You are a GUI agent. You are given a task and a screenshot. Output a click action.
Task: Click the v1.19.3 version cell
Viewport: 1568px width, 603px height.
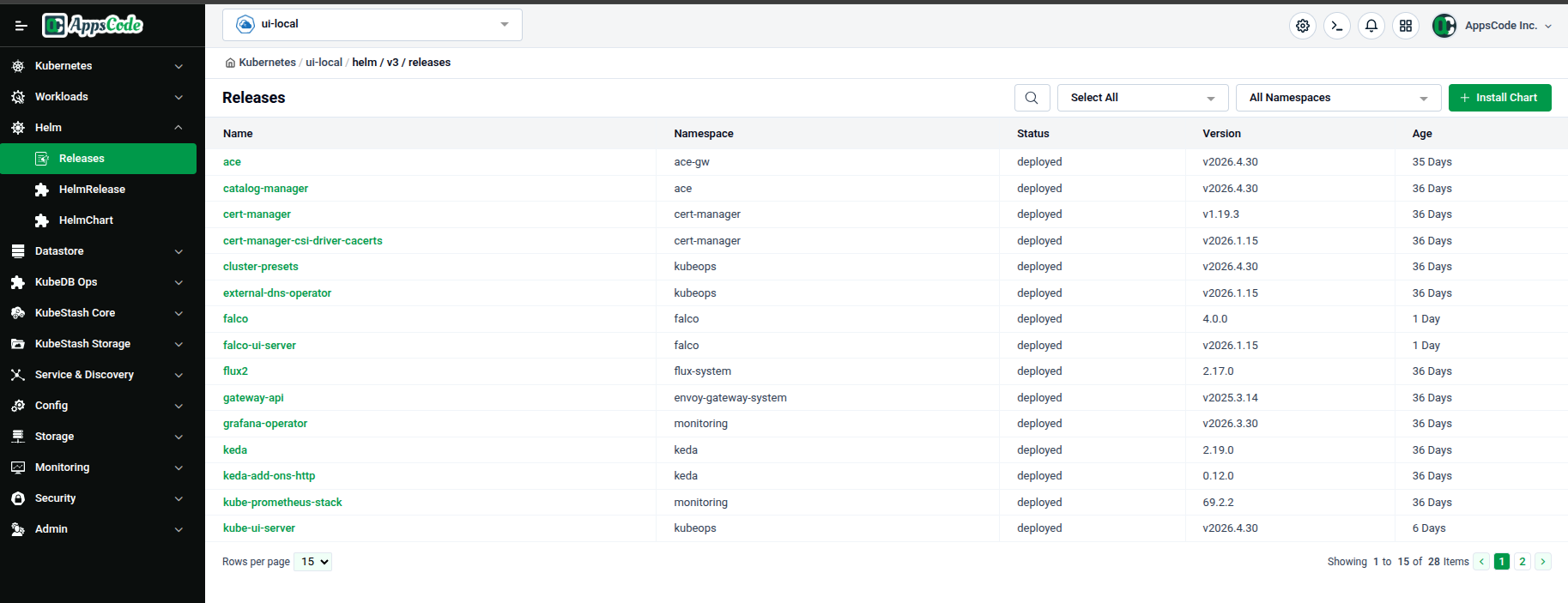[1220, 214]
